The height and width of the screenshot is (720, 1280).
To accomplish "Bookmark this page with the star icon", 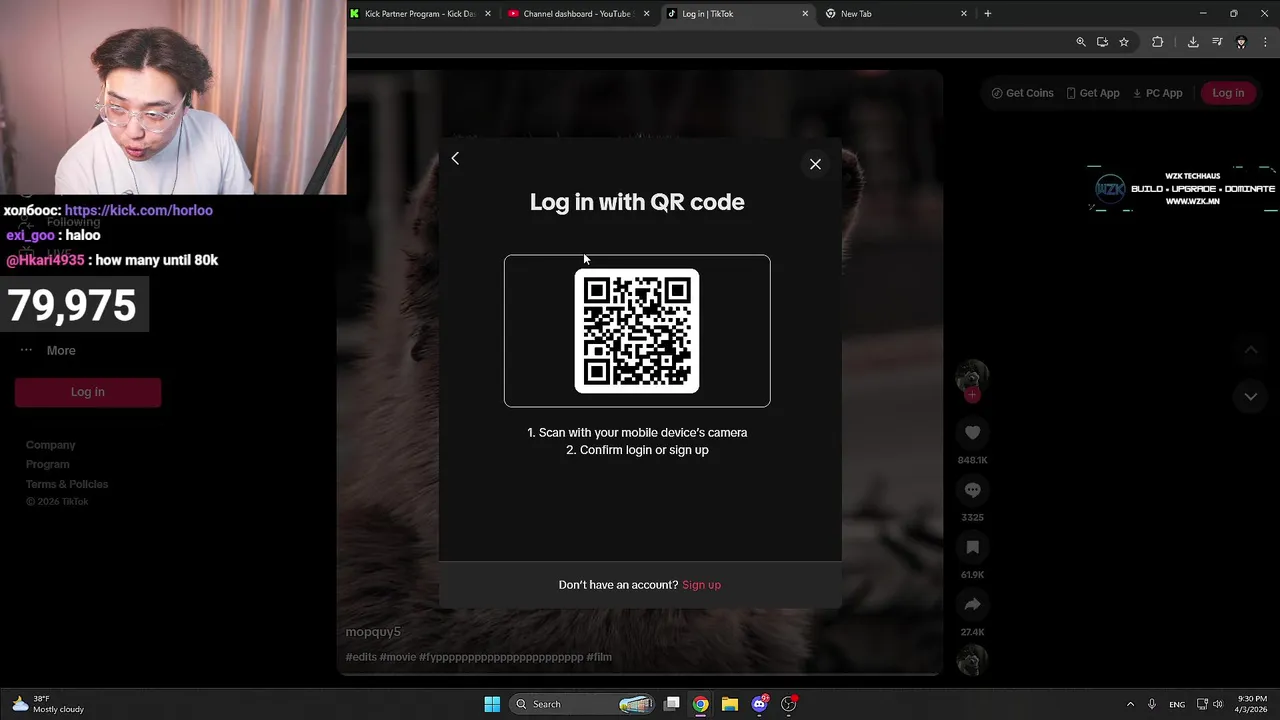I will click(x=1124, y=42).
